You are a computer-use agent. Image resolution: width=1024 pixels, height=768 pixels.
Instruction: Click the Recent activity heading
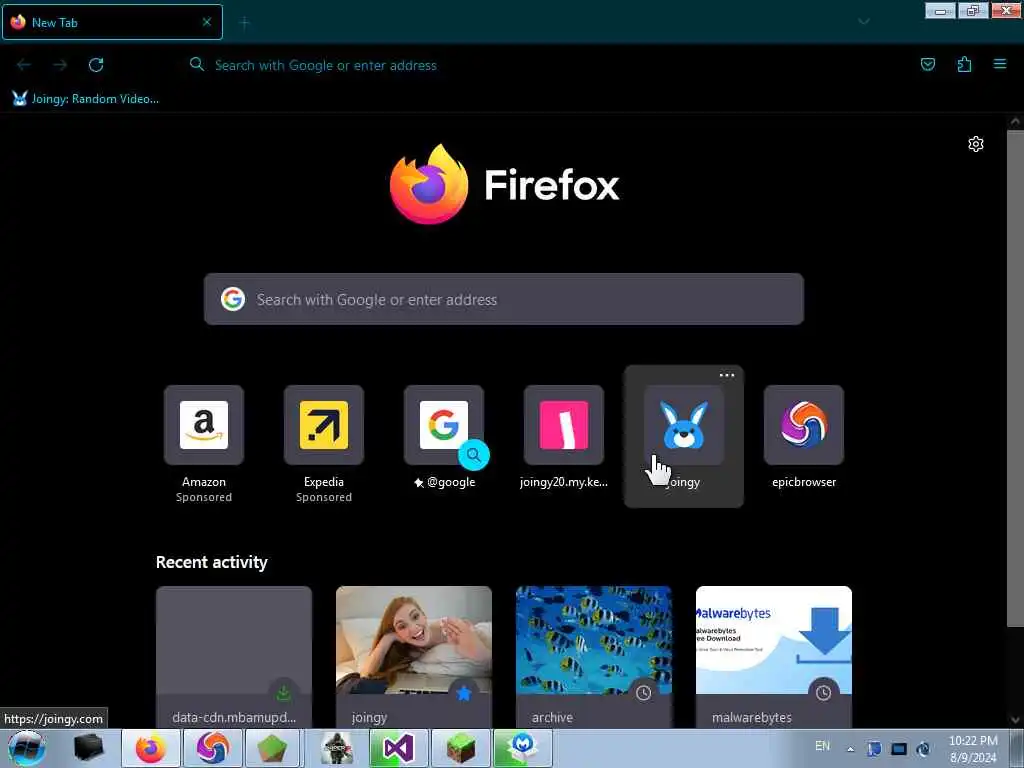click(x=212, y=562)
